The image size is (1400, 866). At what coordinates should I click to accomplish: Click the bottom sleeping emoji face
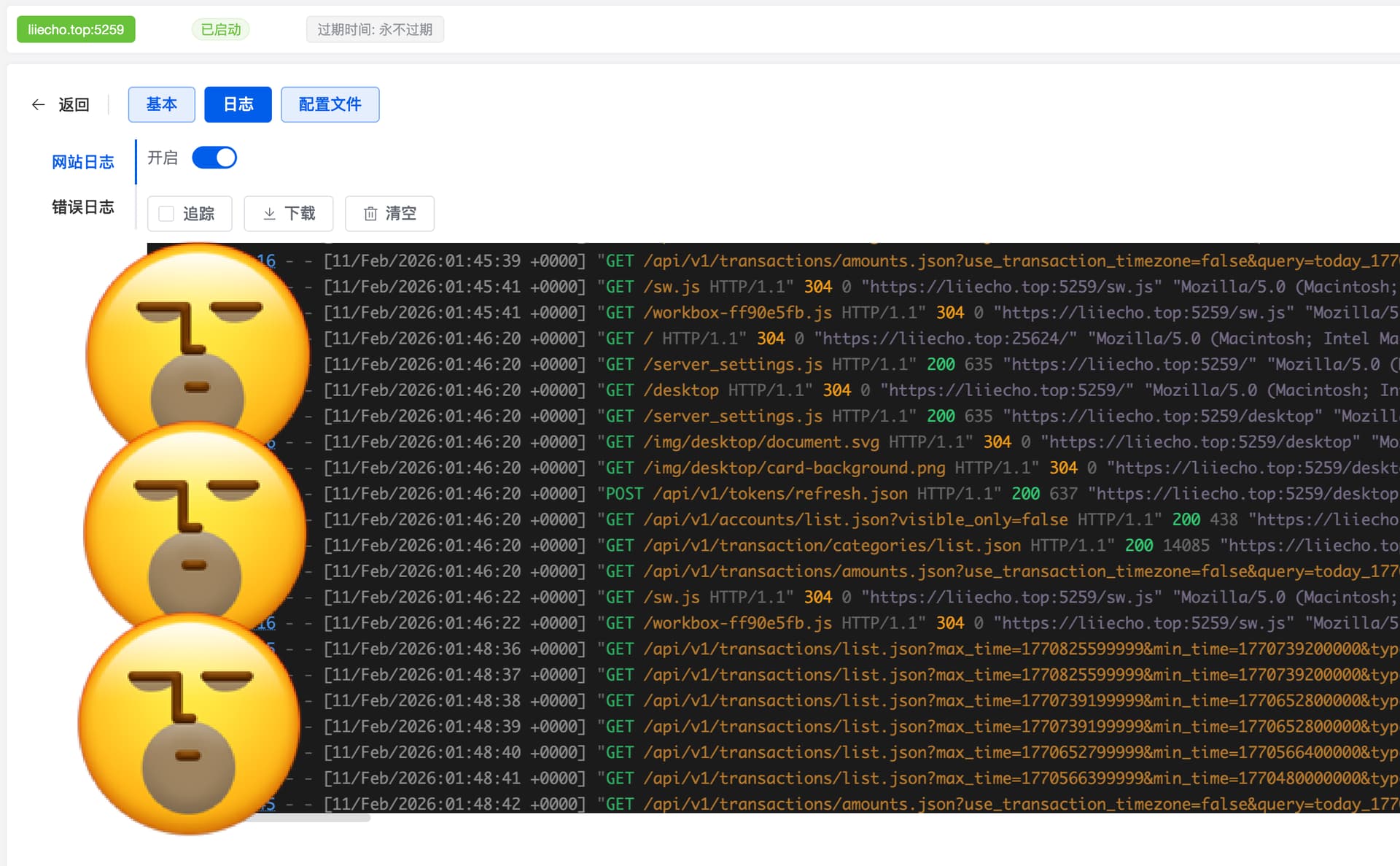click(188, 722)
